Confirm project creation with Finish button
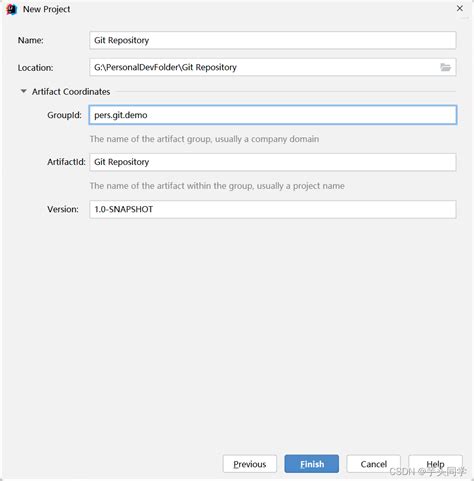The height and width of the screenshot is (481, 474). pos(312,464)
